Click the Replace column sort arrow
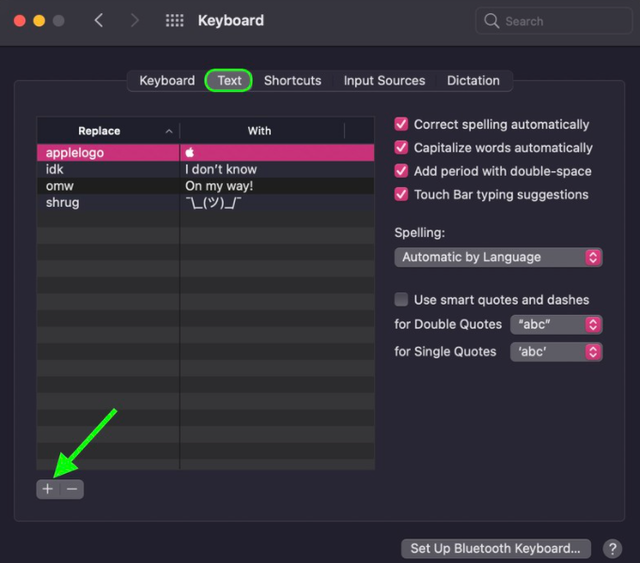This screenshot has height=563, width=640. [169, 131]
